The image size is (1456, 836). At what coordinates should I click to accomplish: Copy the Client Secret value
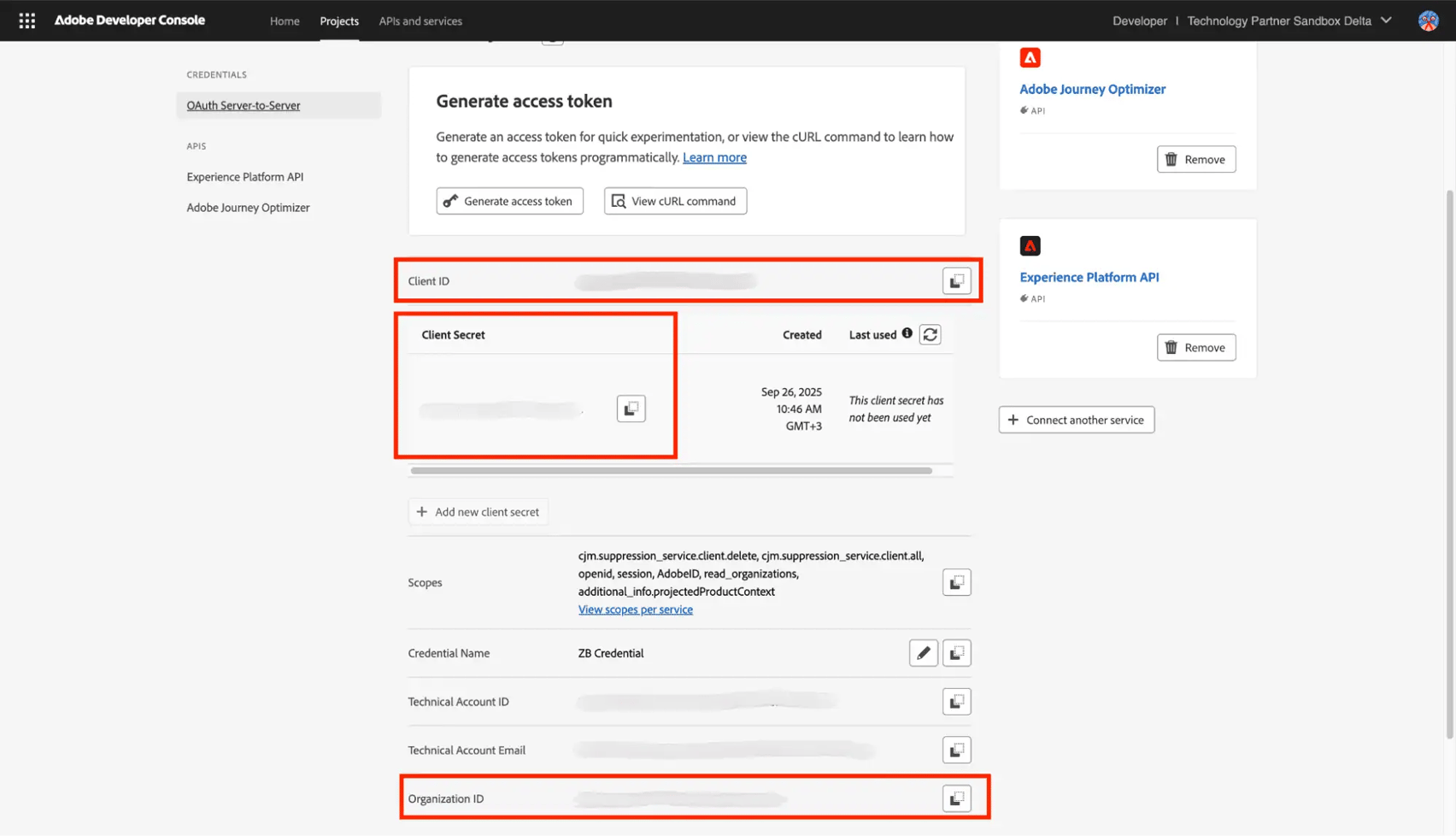coord(631,409)
